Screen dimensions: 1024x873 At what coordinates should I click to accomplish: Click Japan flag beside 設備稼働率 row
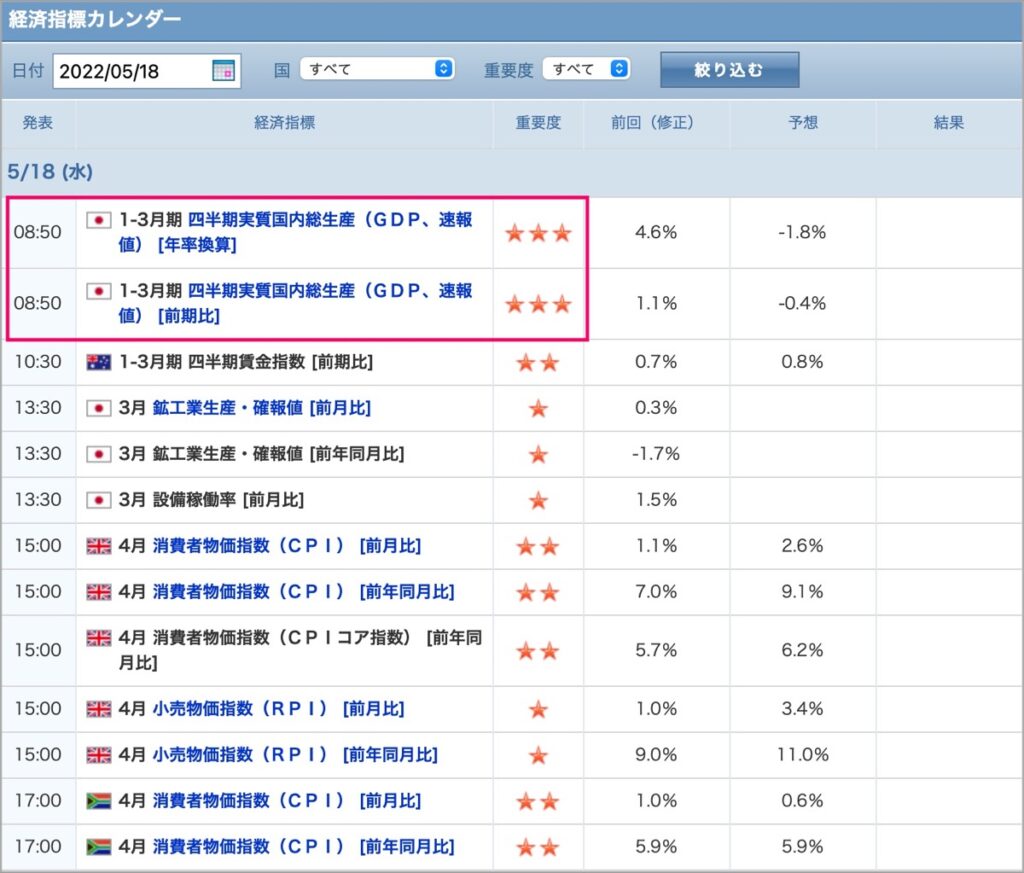(x=99, y=500)
